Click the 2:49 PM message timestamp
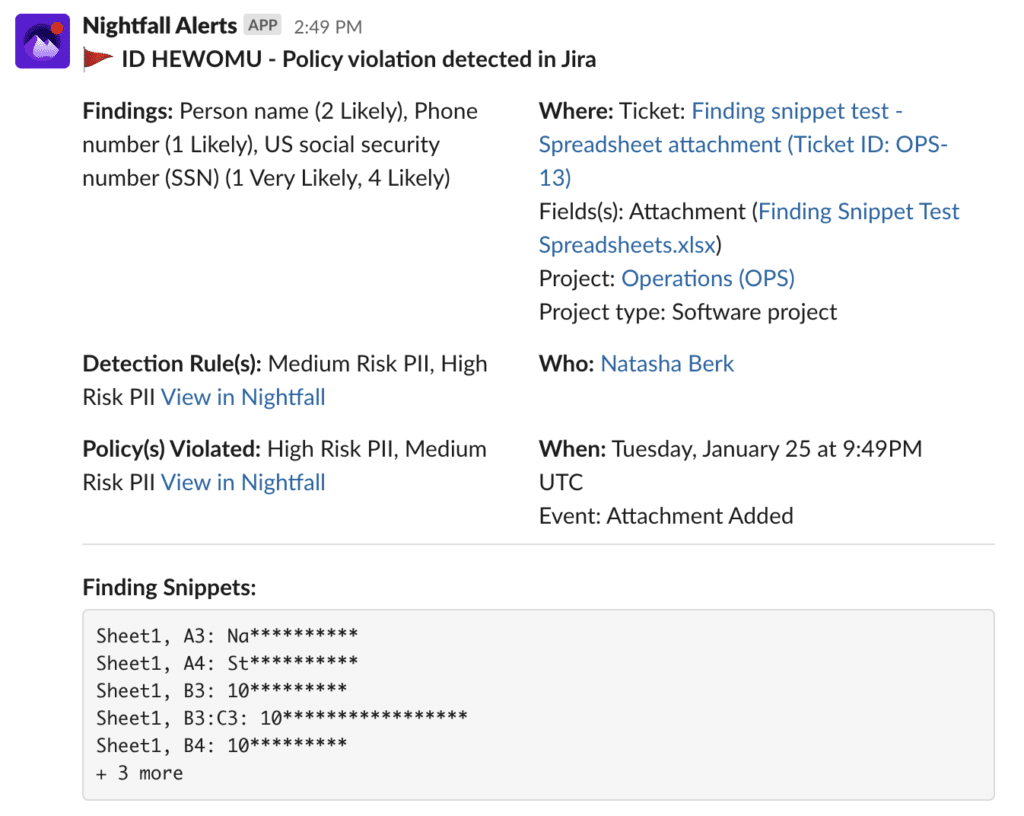 tap(328, 27)
